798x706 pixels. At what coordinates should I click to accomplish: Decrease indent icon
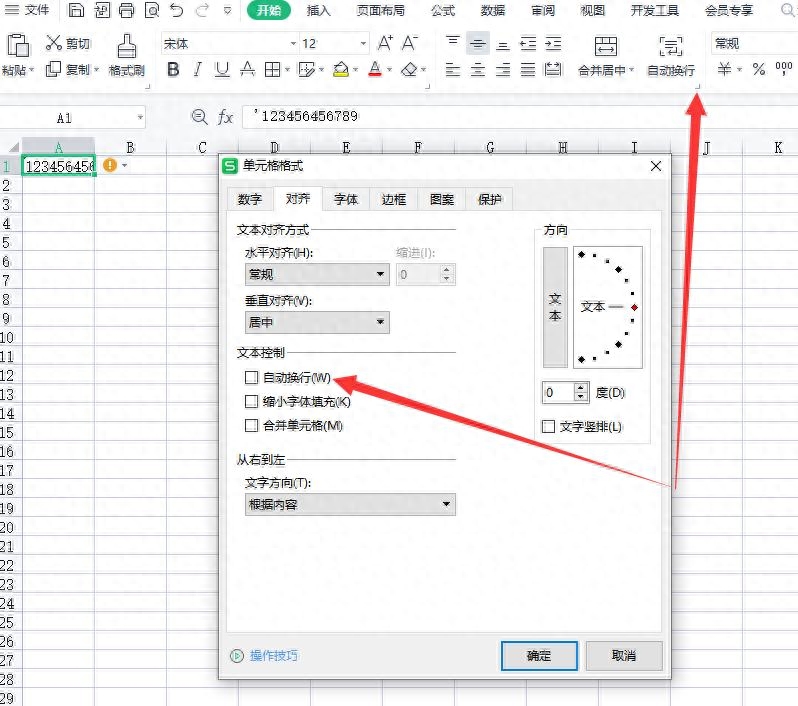coord(528,44)
